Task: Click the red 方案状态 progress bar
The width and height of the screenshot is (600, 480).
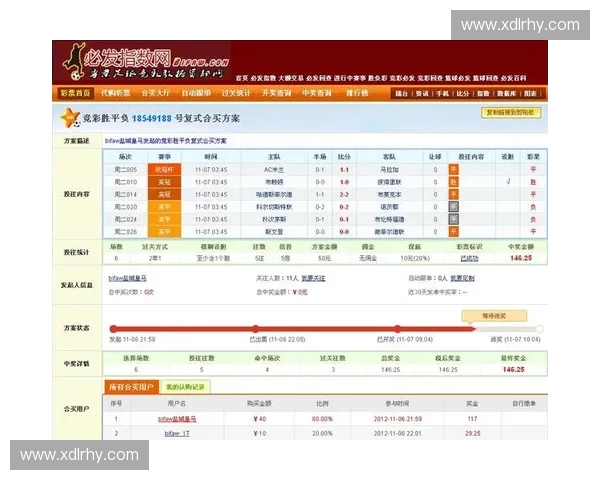Action: pyautogui.click(x=300, y=328)
